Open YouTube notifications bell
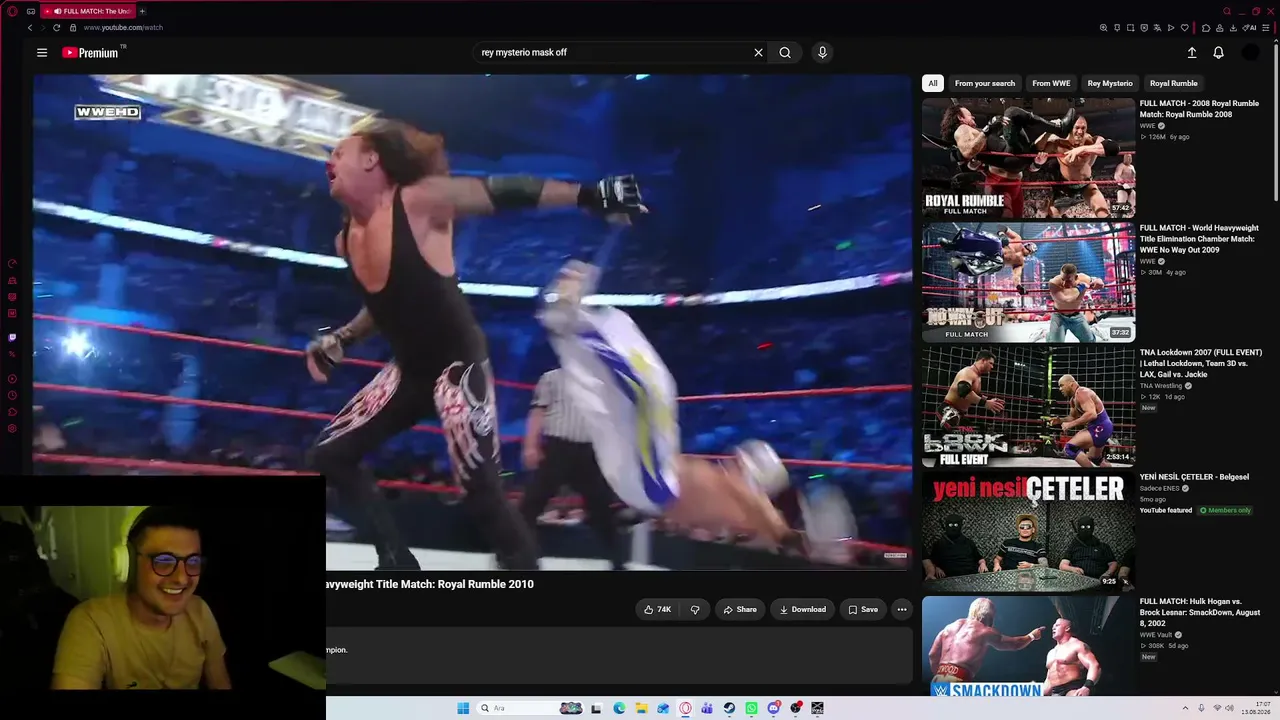Image resolution: width=1280 pixels, height=720 pixels. coord(1218,53)
